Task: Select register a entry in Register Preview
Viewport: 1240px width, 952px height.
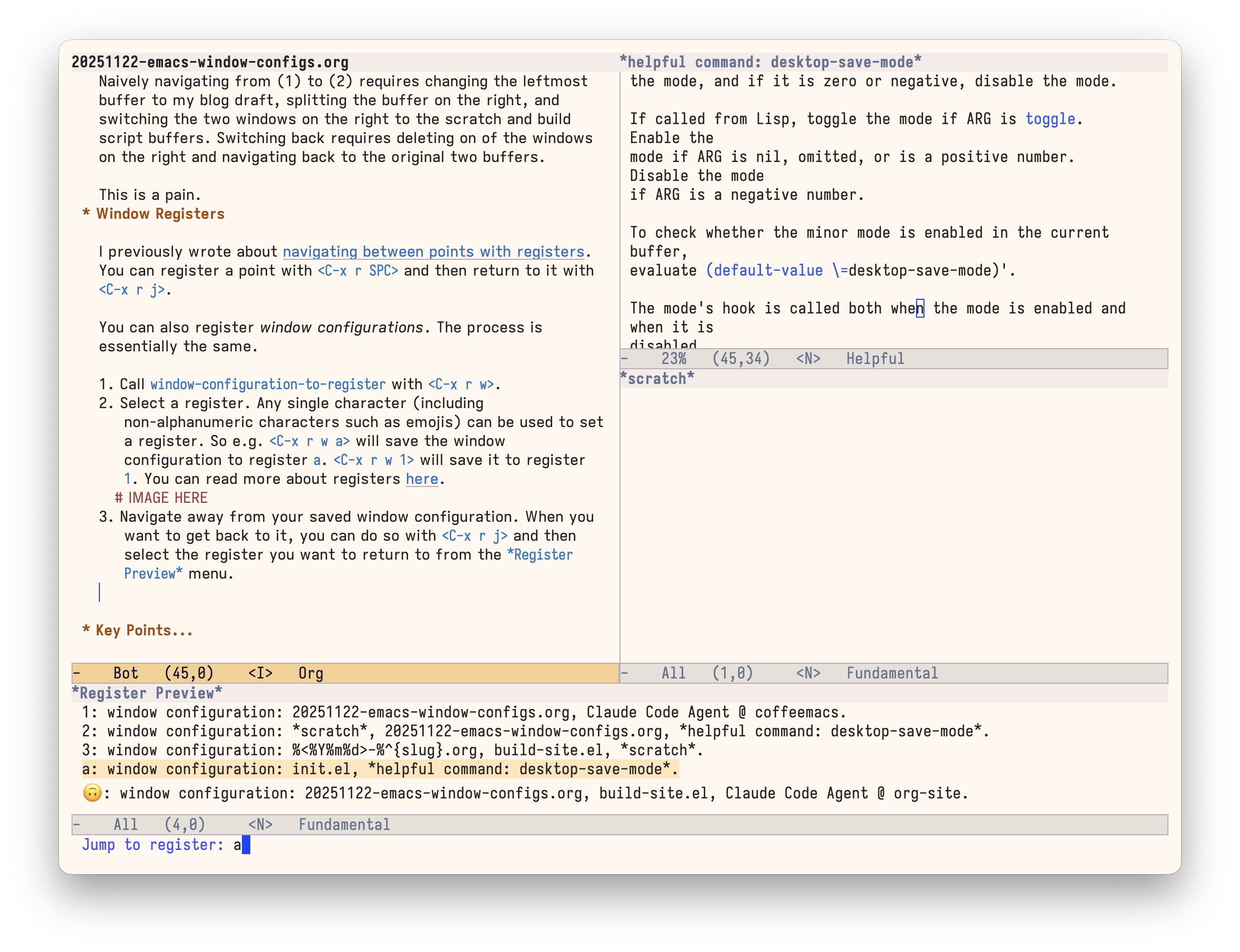Action: pyautogui.click(x=380, y=769)
